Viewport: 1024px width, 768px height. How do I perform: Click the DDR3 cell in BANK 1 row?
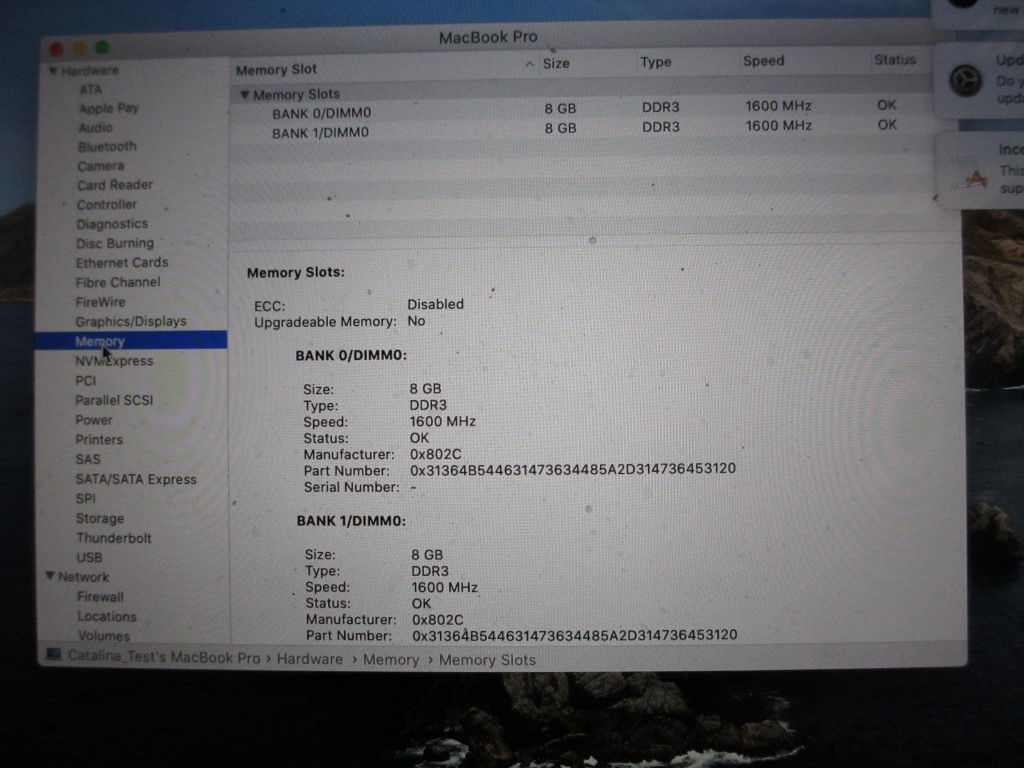coord(660,127)
